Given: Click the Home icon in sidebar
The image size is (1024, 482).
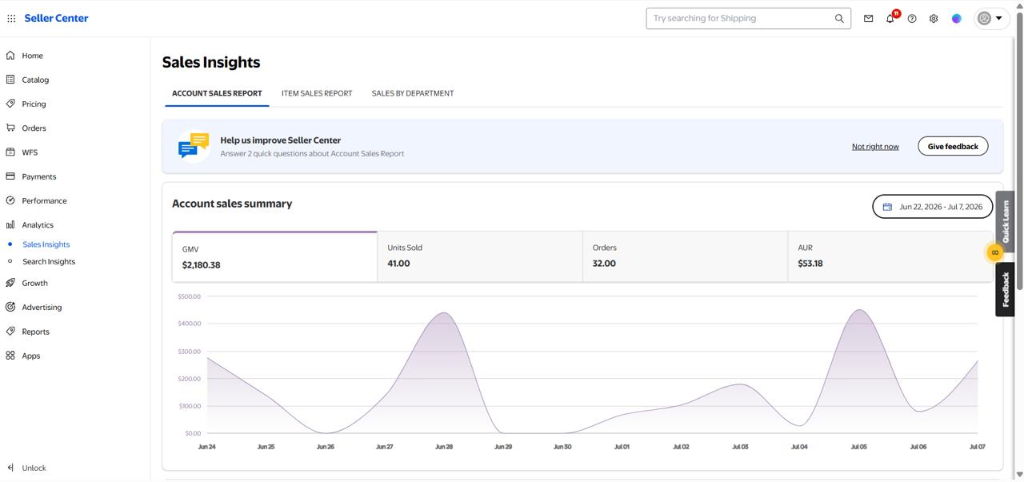Looking at the screenshot, I should [10, 56].
